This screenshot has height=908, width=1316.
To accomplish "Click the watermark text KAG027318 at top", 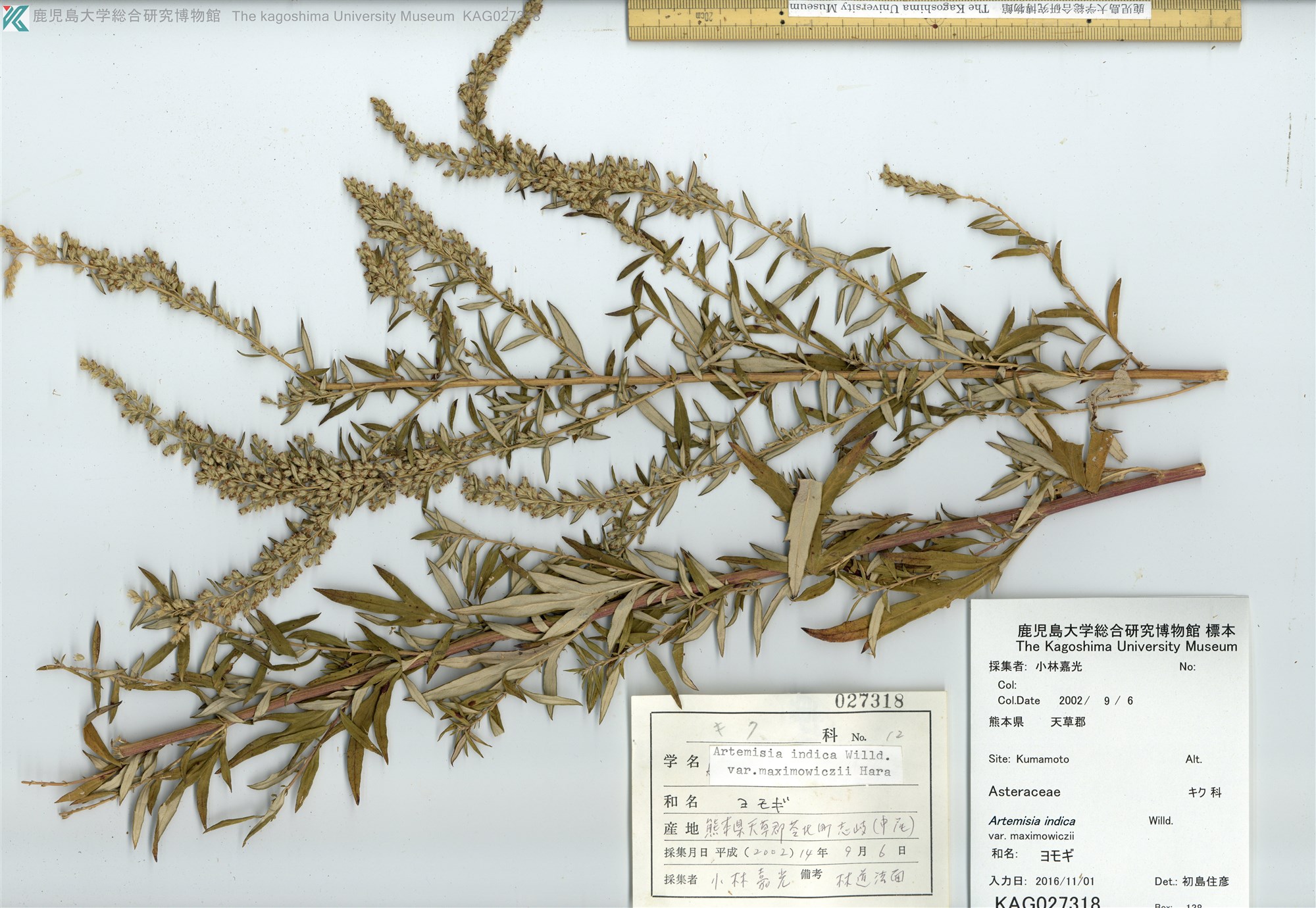I will (501, 16).
